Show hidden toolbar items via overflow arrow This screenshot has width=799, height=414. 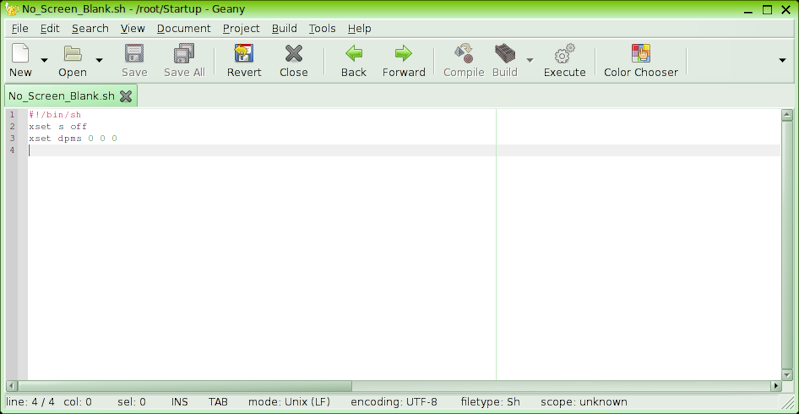click(783, 60)
